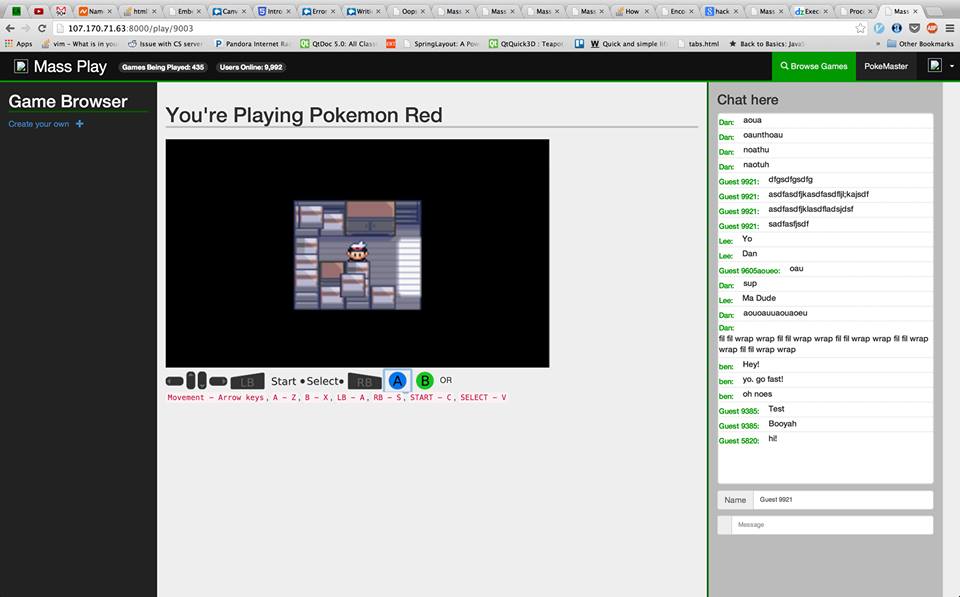Click the chat message 'yo. go fast!'
The image size is (960, 597).
click(x=762, y=379)
